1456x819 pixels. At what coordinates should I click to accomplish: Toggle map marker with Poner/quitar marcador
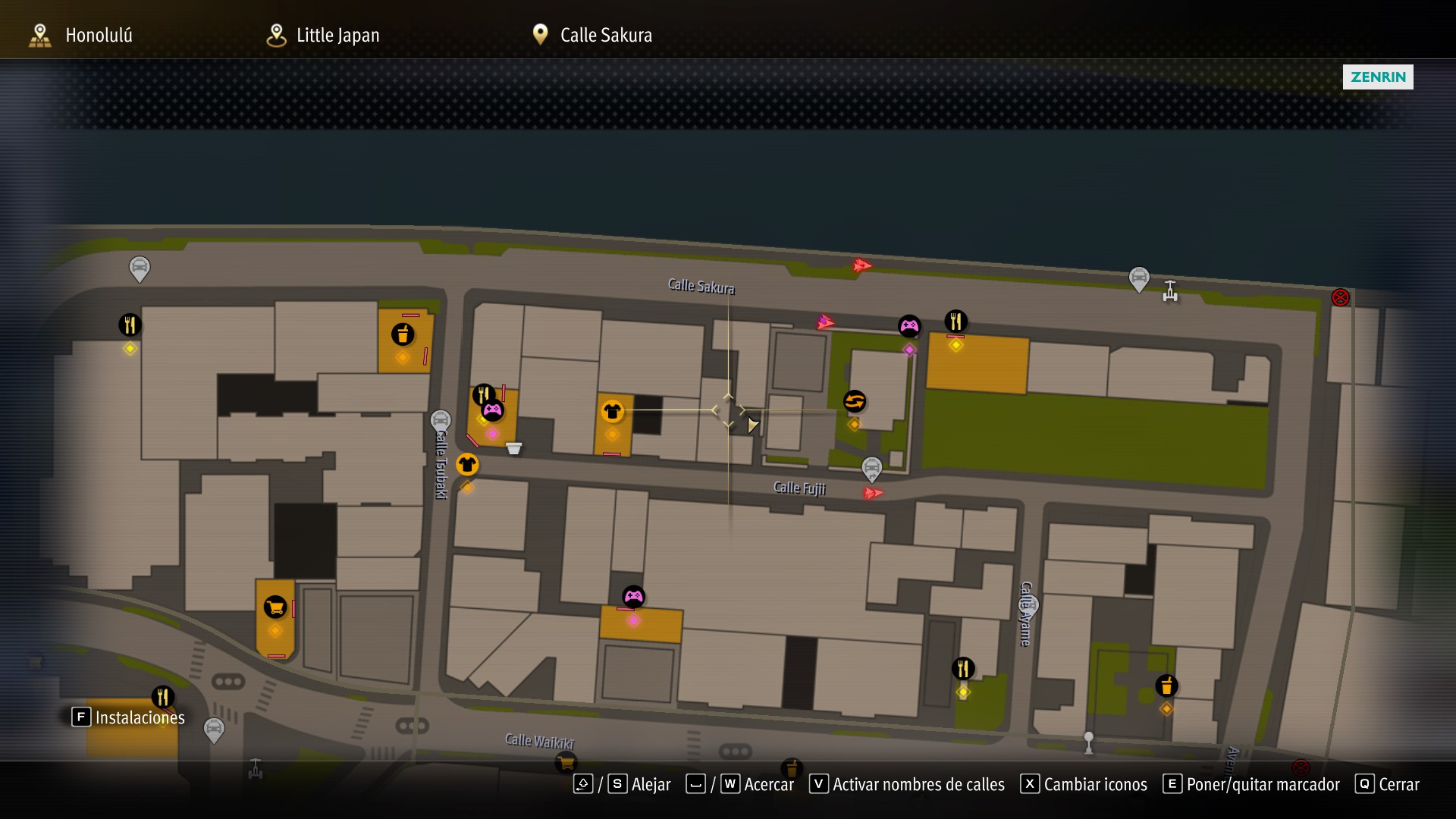1251,784
